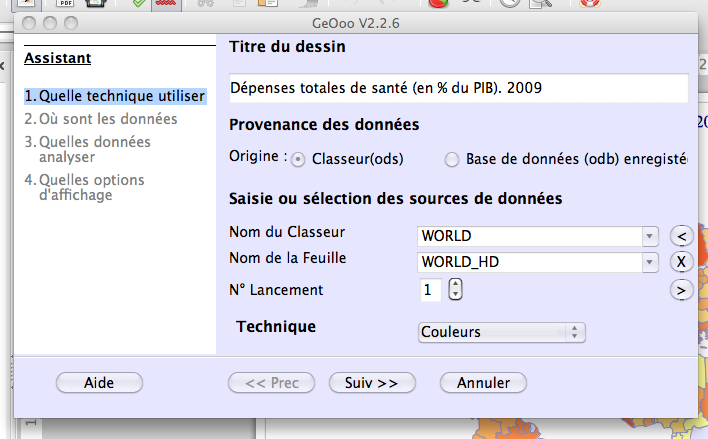Click the 'Suiv >>' button
The image size is (708, 439).
[x=372, y=383]
